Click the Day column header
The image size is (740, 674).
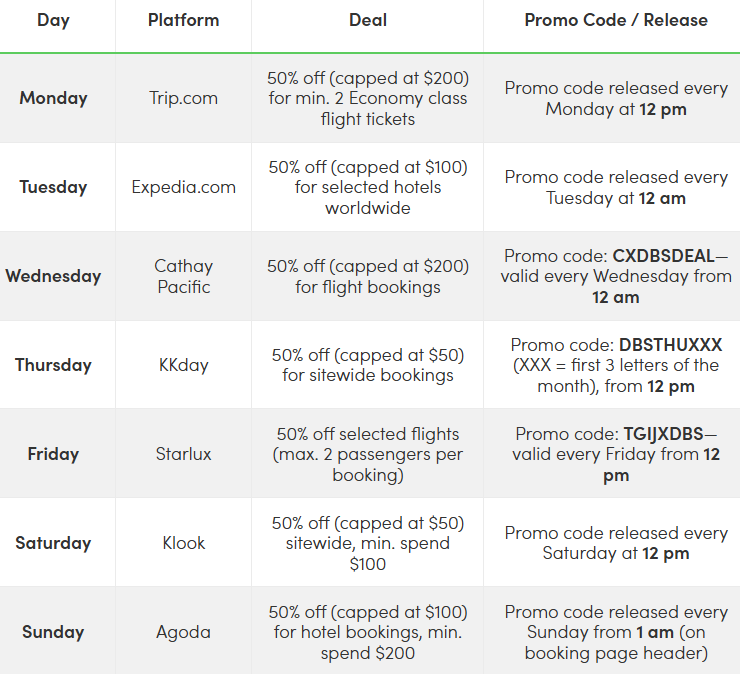53,20
